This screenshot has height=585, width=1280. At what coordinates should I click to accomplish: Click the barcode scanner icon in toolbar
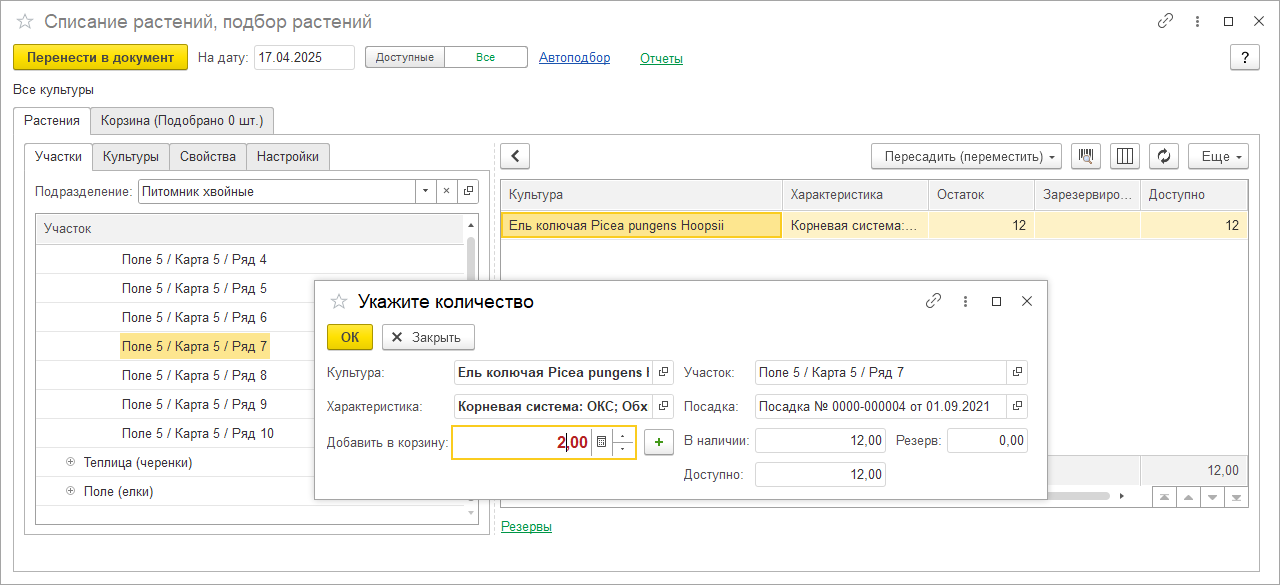1086,156
